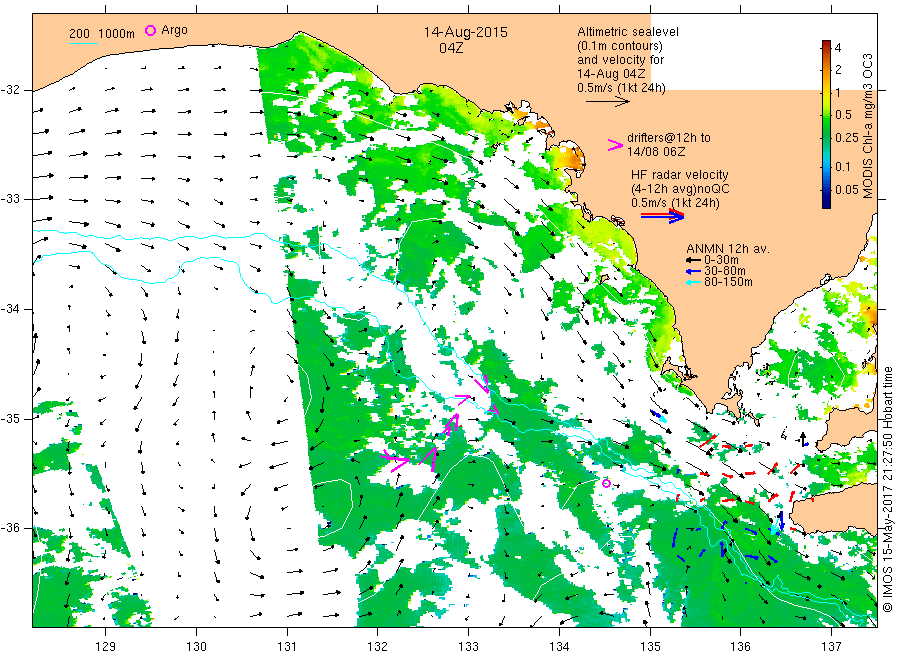Click the blue 30-80m ANMN arrow symbol
Screen dimensions: 900x660
[694, 271]
